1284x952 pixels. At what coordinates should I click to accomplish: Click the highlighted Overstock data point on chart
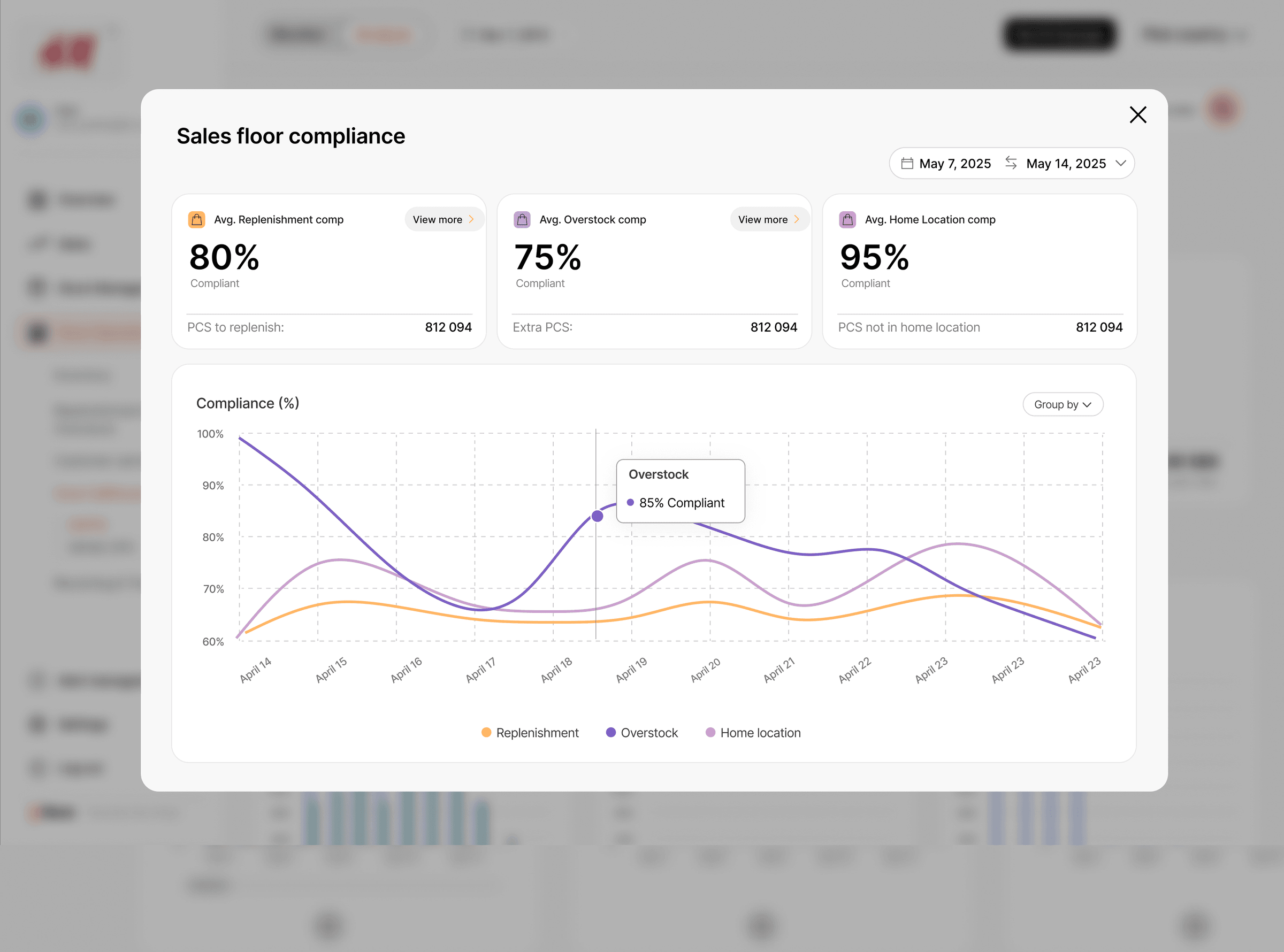[597, 516]
